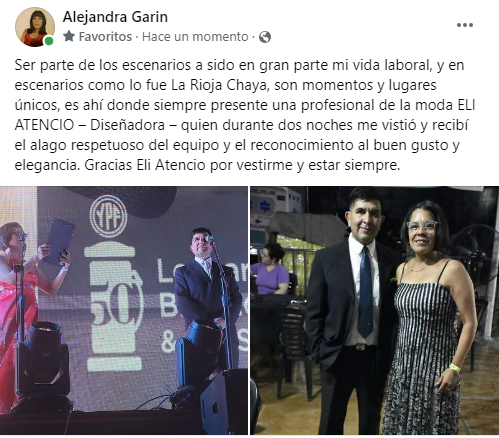Open Alejandra Garin's profile picture
The image size is (499, 438).
pos(35,27)
